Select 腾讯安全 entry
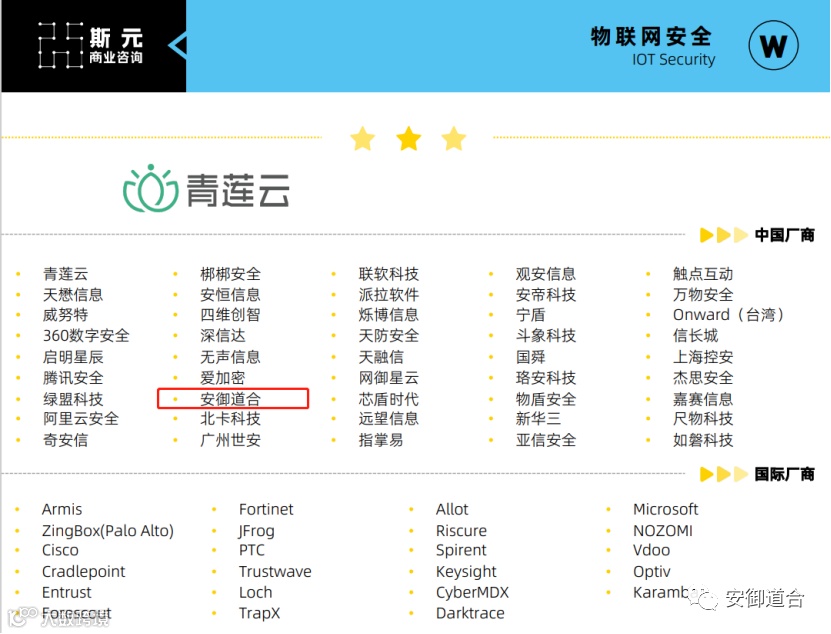The image size is (831, 634). coord(73,378)
